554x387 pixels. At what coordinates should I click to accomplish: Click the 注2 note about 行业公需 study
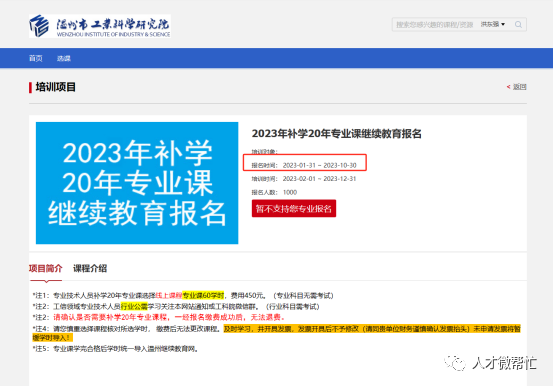pos(176,306)
